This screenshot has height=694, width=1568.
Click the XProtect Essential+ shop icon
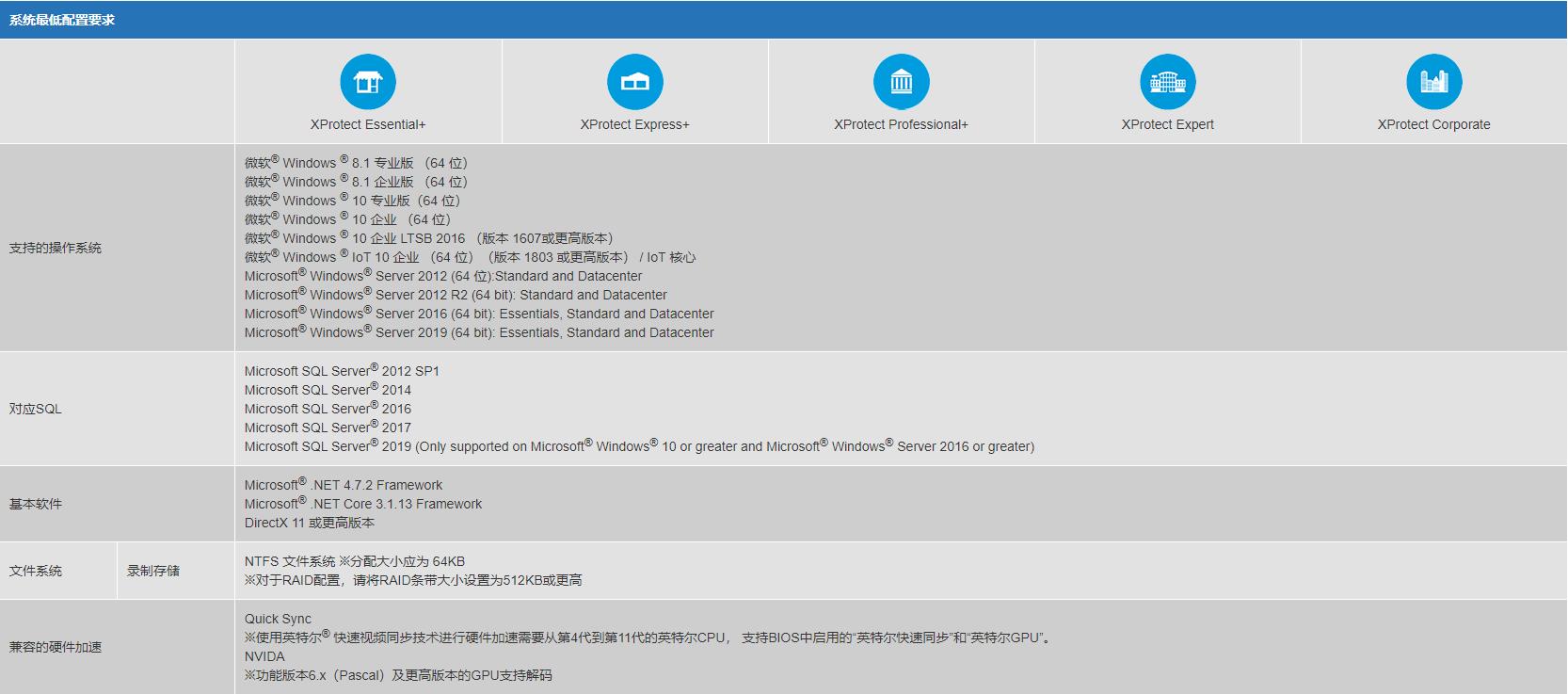[368, 82]
